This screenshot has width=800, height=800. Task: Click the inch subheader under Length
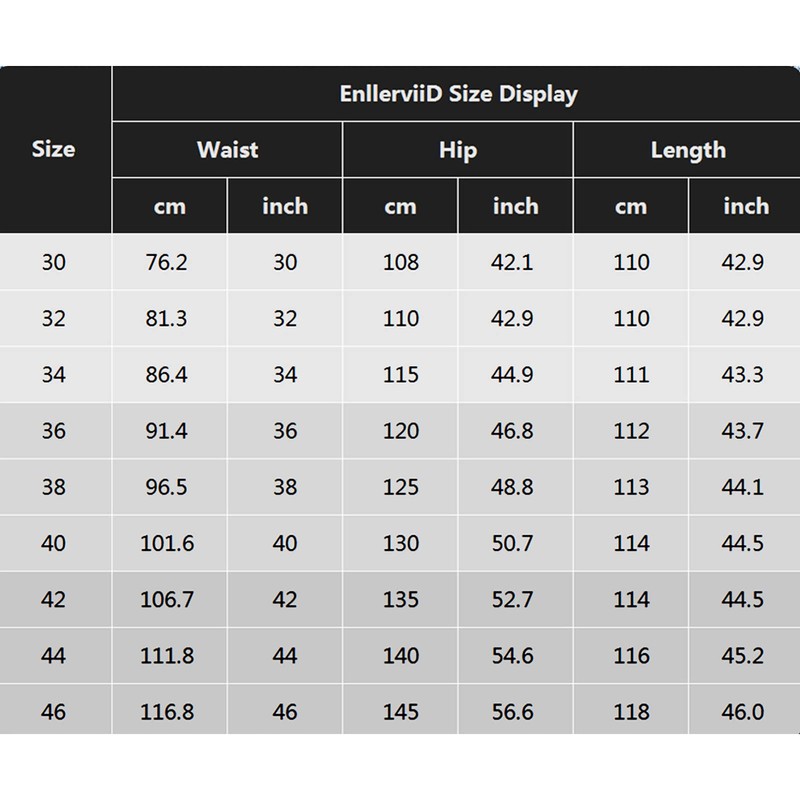[x=745, y=206]
